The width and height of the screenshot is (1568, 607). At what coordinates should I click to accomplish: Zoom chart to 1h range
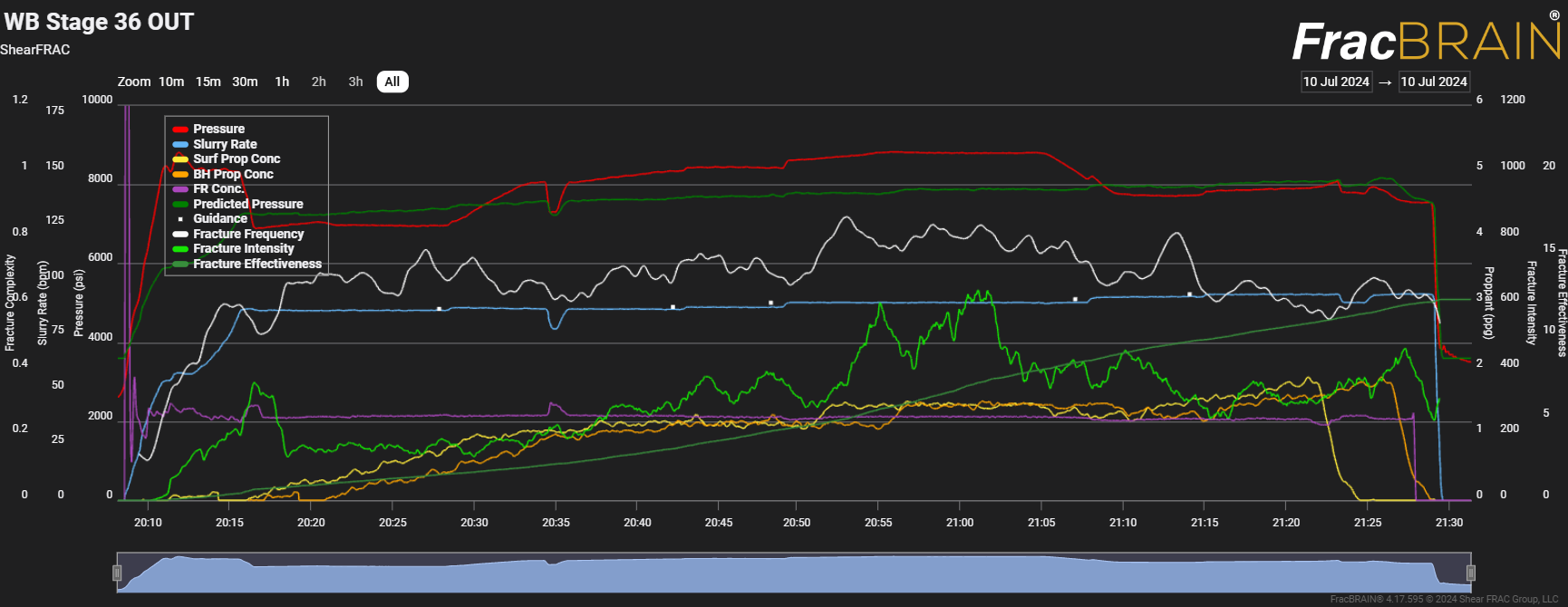[282, 82]
